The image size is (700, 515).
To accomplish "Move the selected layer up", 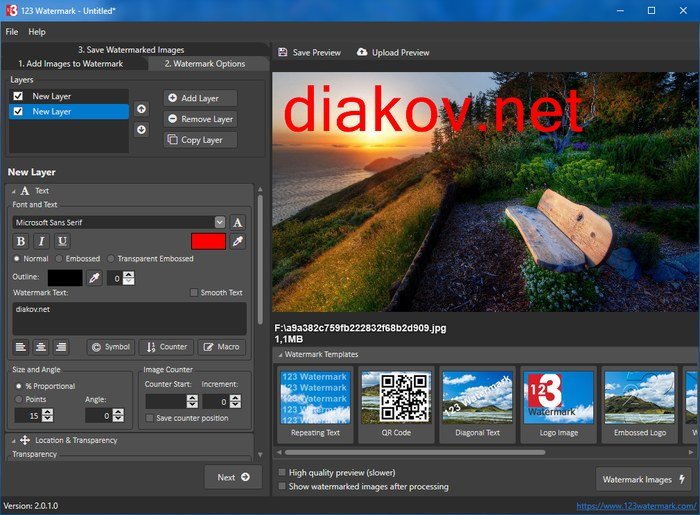I will 141,109.
